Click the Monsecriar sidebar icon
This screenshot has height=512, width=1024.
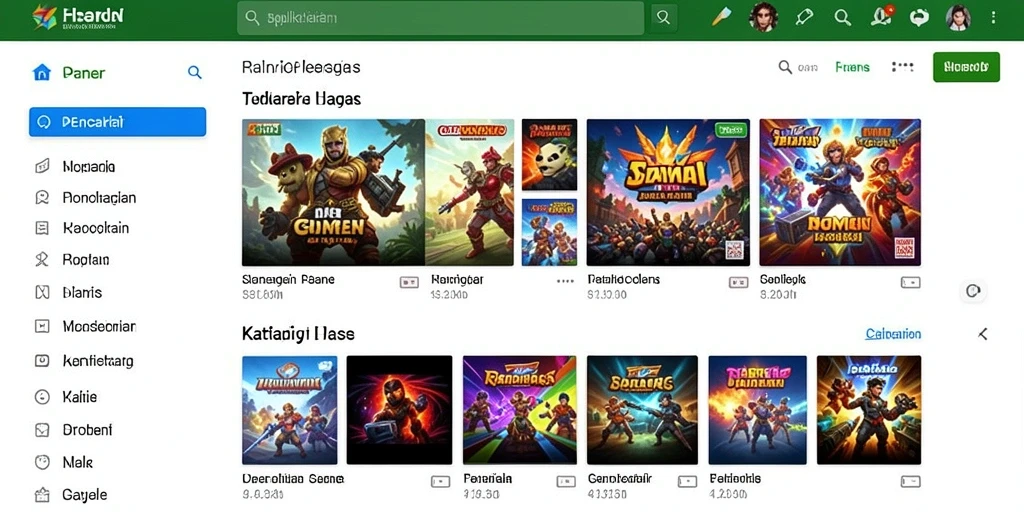[x=42, y=326]
